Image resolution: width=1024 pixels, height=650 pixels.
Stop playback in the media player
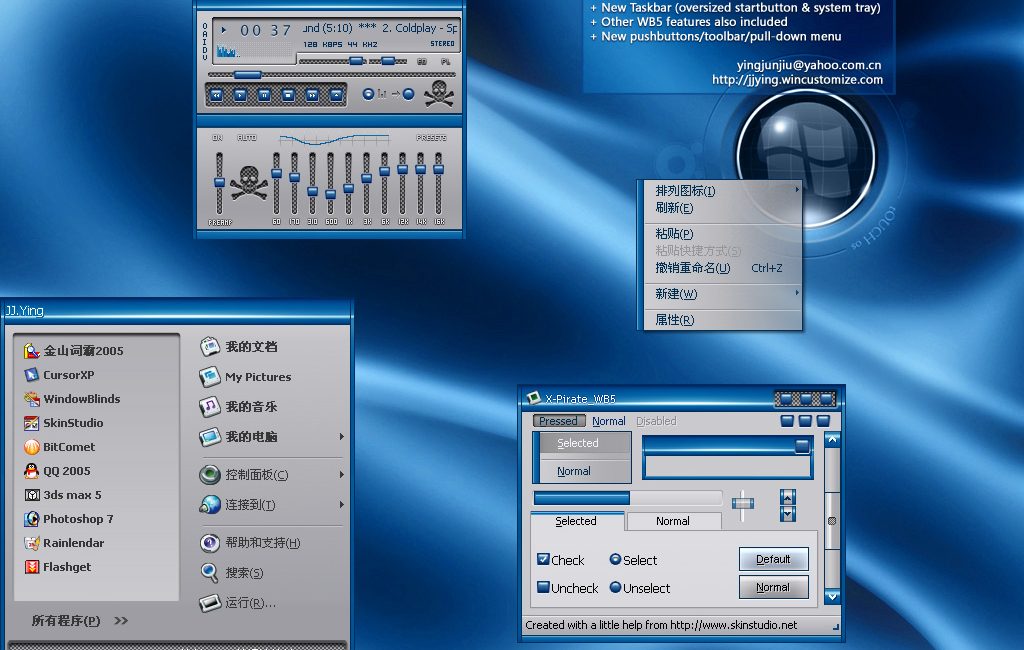pos(288,95)
